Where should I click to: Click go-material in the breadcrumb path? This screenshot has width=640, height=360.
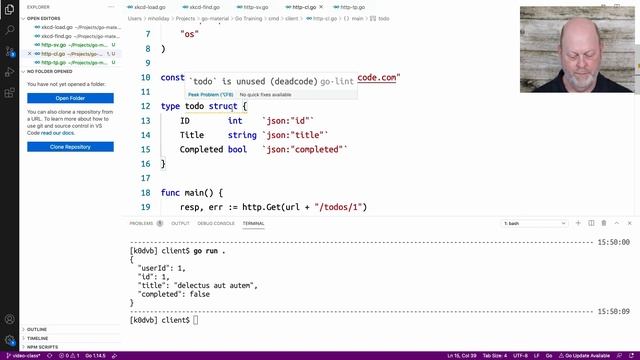[215, 18]
